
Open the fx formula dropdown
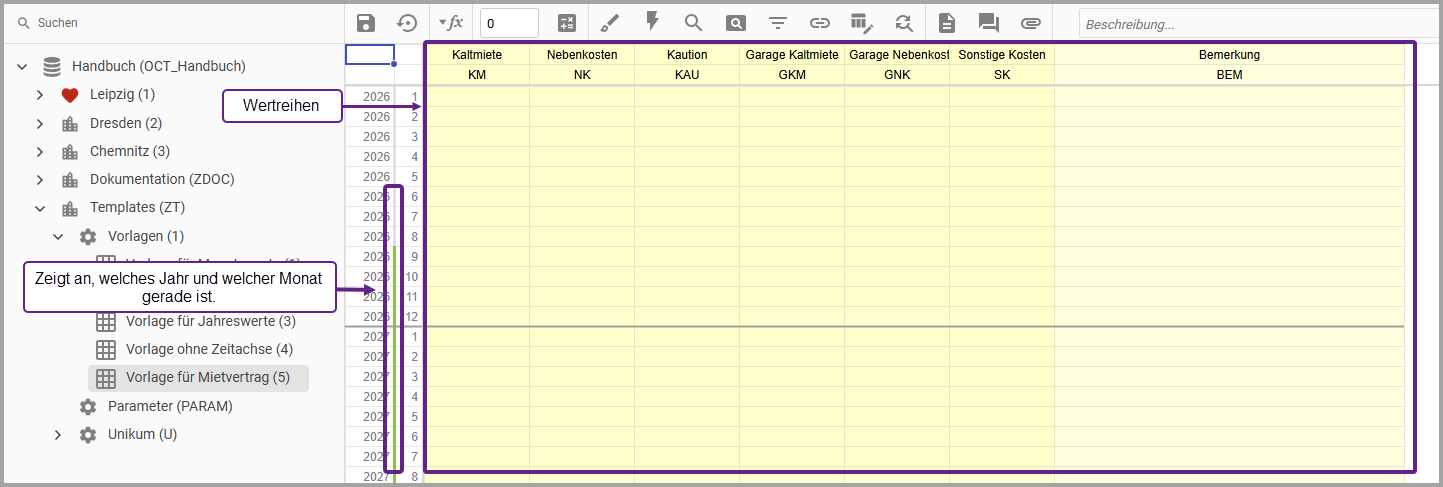click(451, 22)
